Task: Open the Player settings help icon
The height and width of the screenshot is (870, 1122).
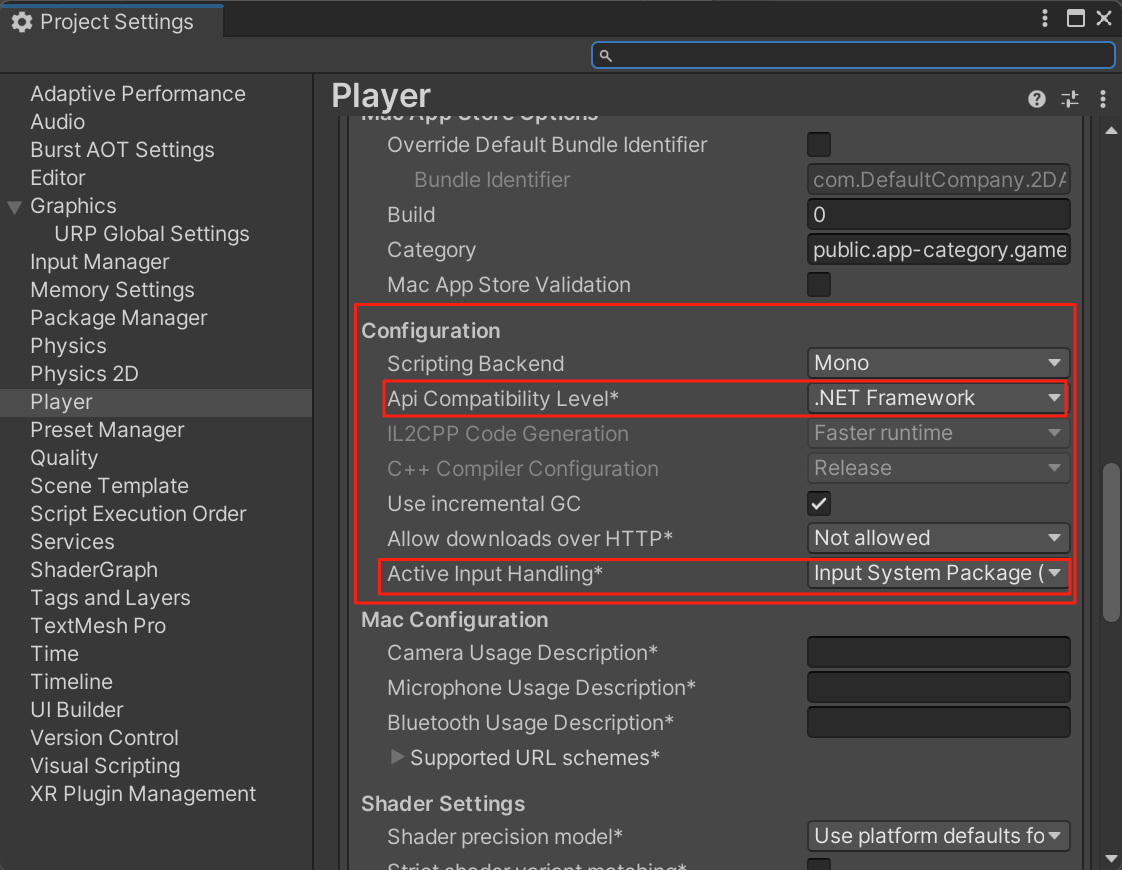Action: point(1036,98)
